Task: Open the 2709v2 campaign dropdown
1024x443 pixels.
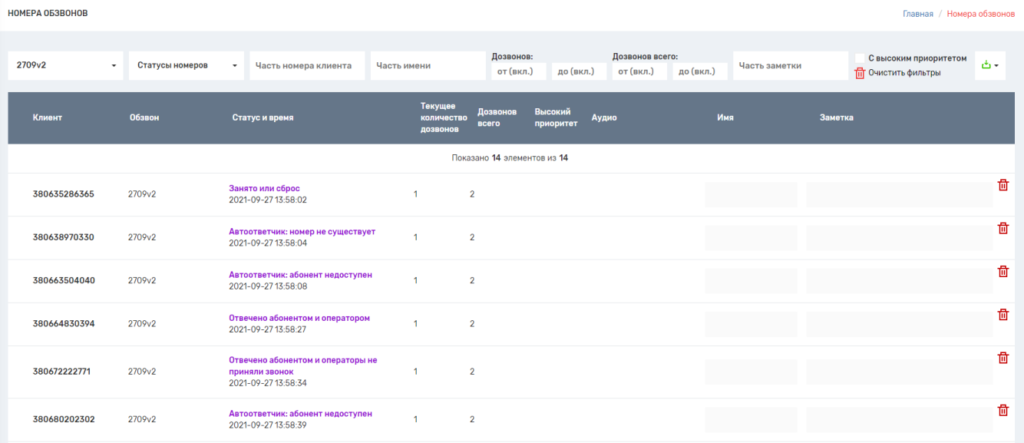Action: click(65, 66)
